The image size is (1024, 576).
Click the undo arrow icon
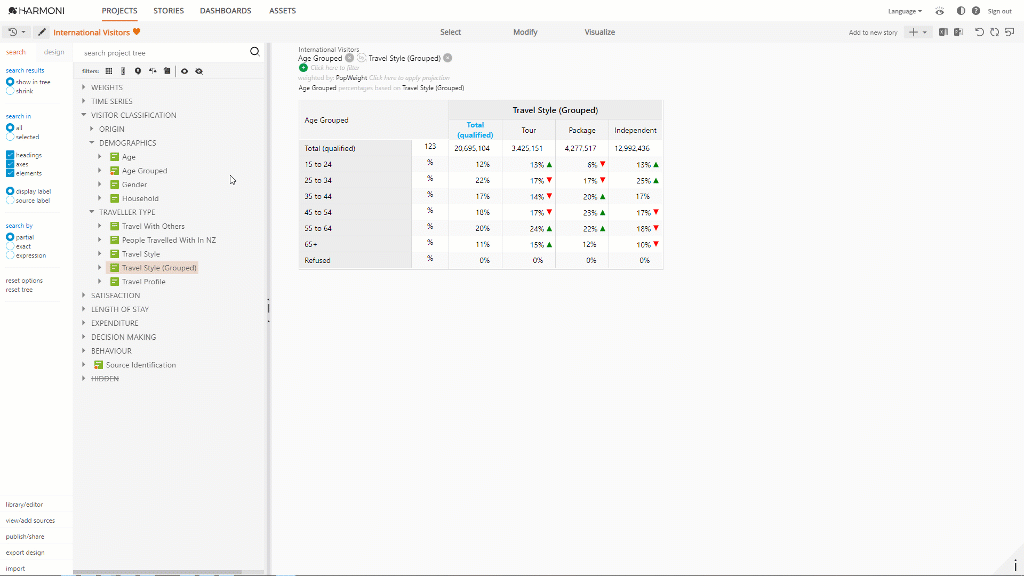tap(979, 32)
